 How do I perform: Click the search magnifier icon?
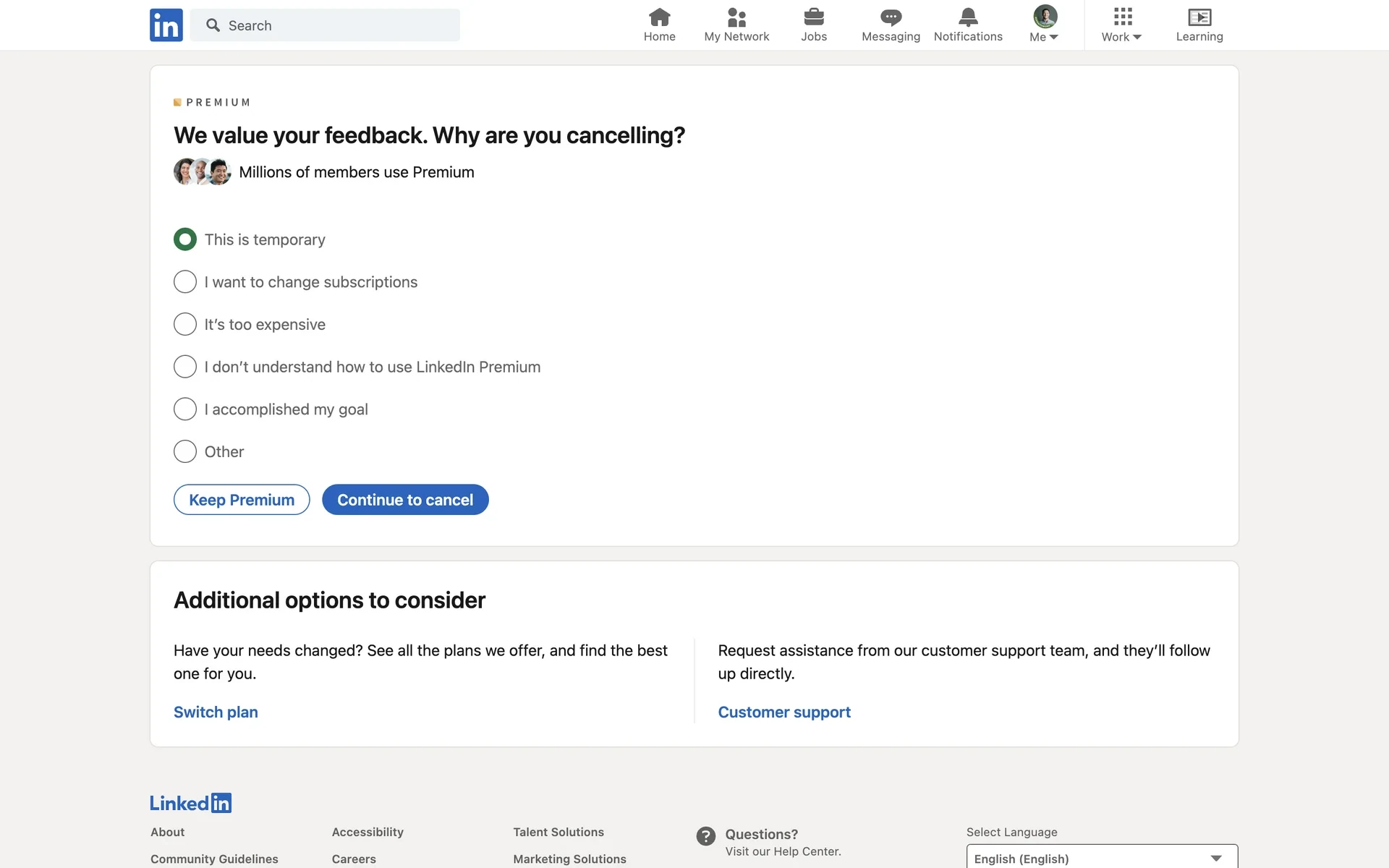[x=213, y=25]
